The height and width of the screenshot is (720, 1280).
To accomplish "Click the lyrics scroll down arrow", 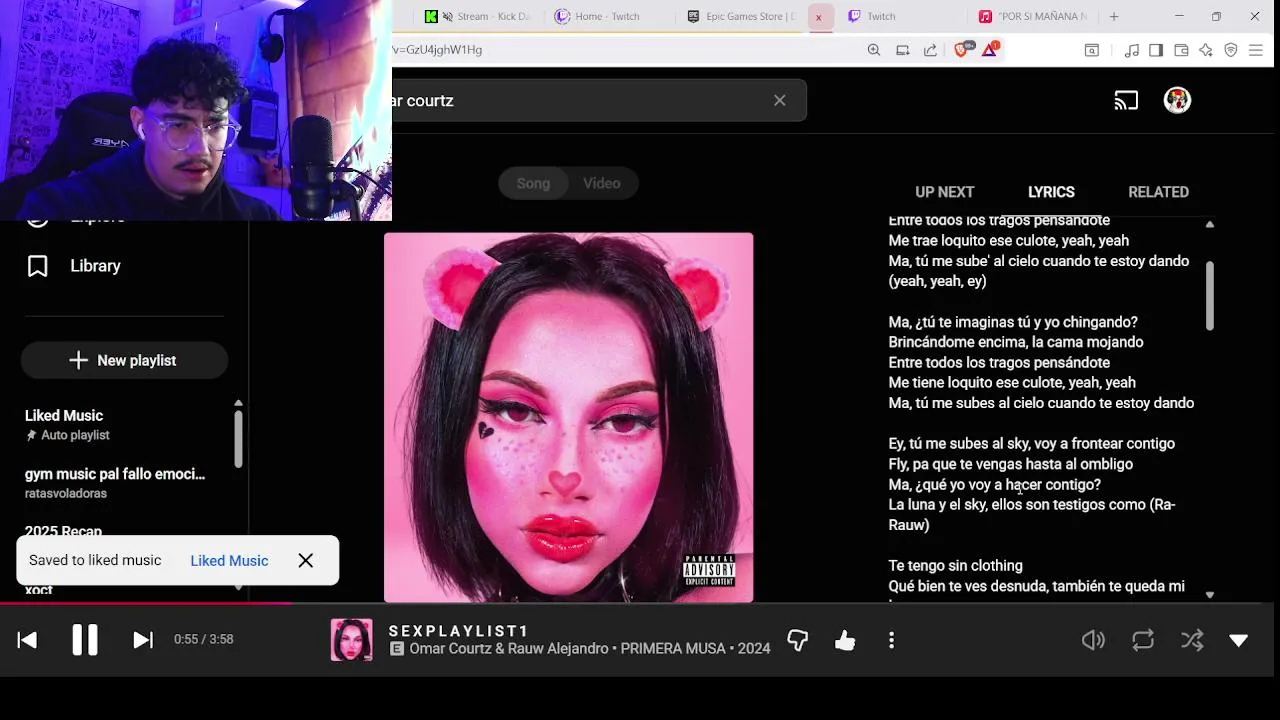I will click(x=1210, y=595).
